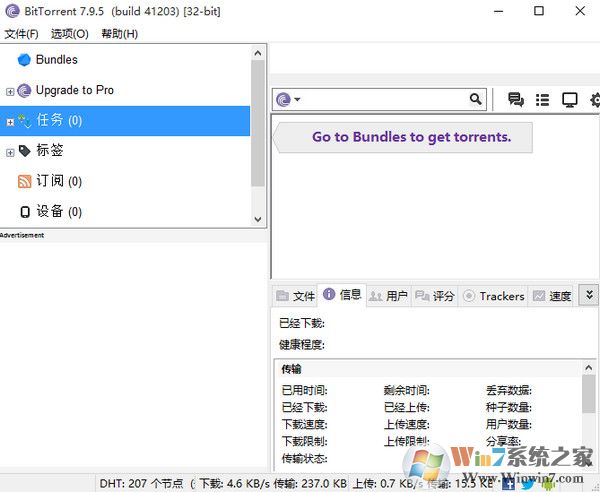Switch to the 速度 tab

coord(551,296)
